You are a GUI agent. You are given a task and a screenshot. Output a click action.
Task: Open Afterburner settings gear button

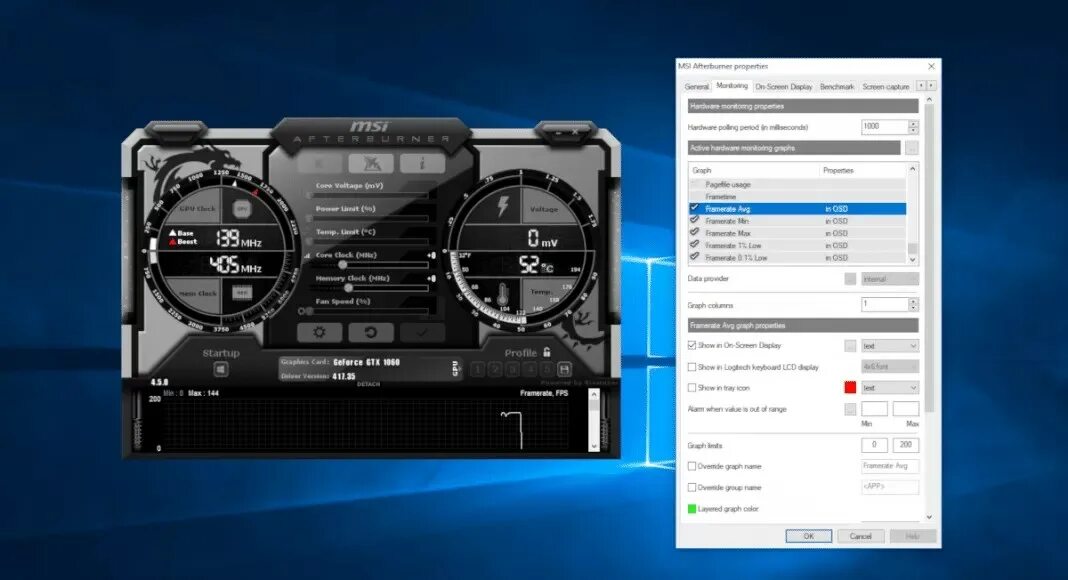(318, 332)
